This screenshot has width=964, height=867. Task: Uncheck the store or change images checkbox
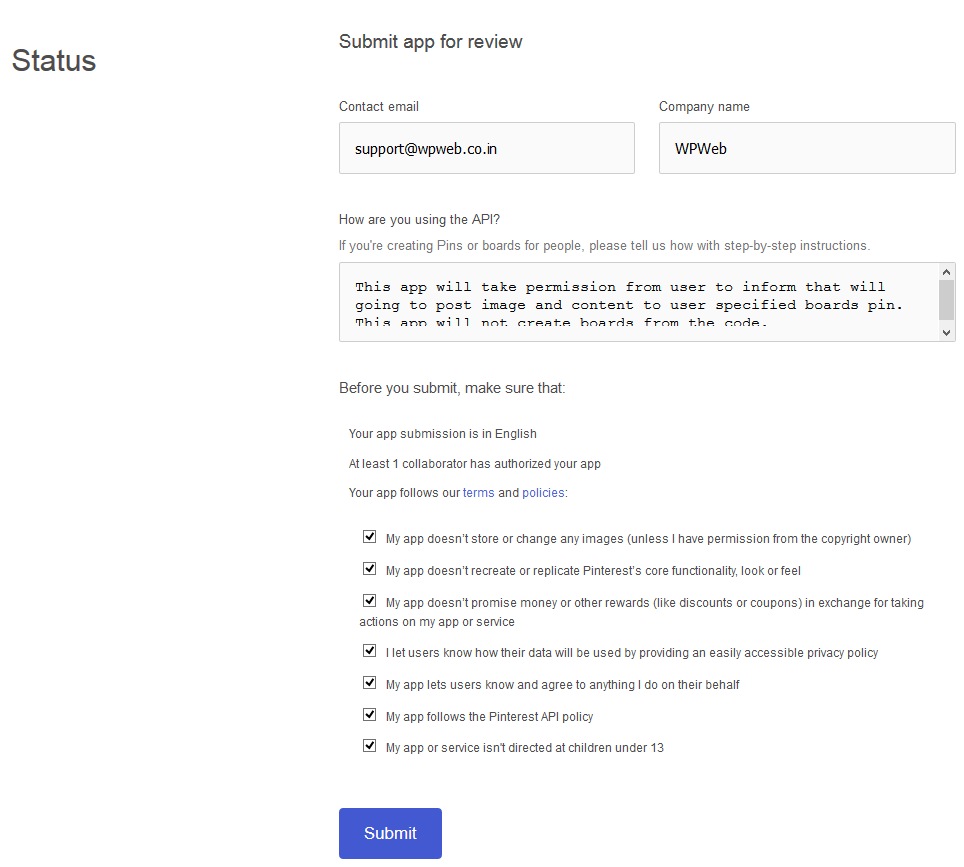(370, 537)
